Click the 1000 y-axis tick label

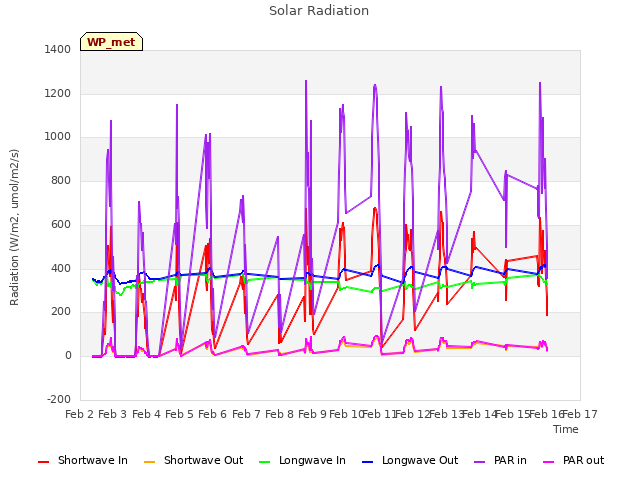(x=58, y=137)
